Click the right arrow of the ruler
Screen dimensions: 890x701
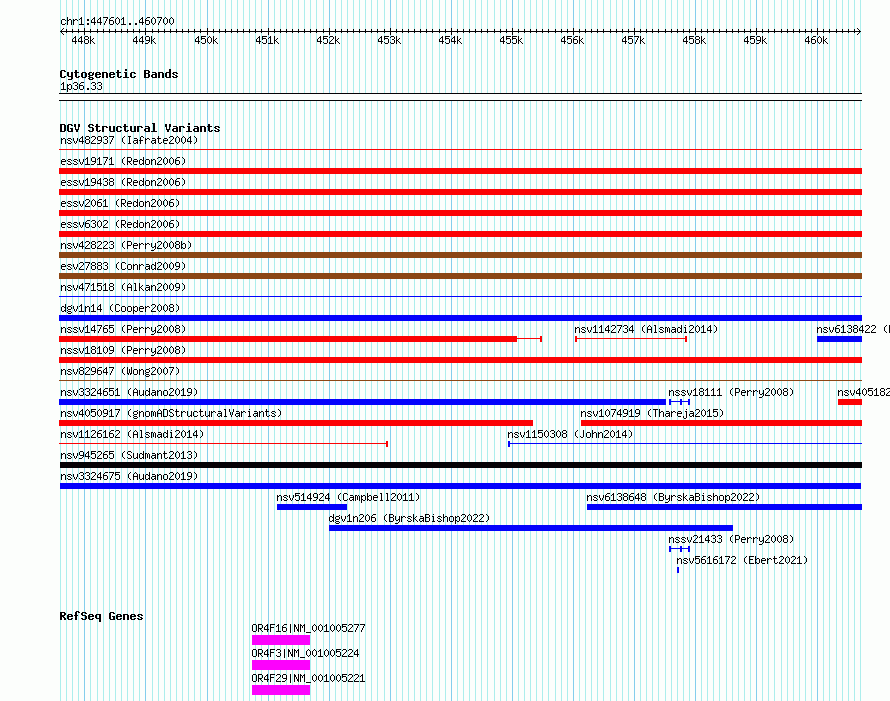pos(859,31)
